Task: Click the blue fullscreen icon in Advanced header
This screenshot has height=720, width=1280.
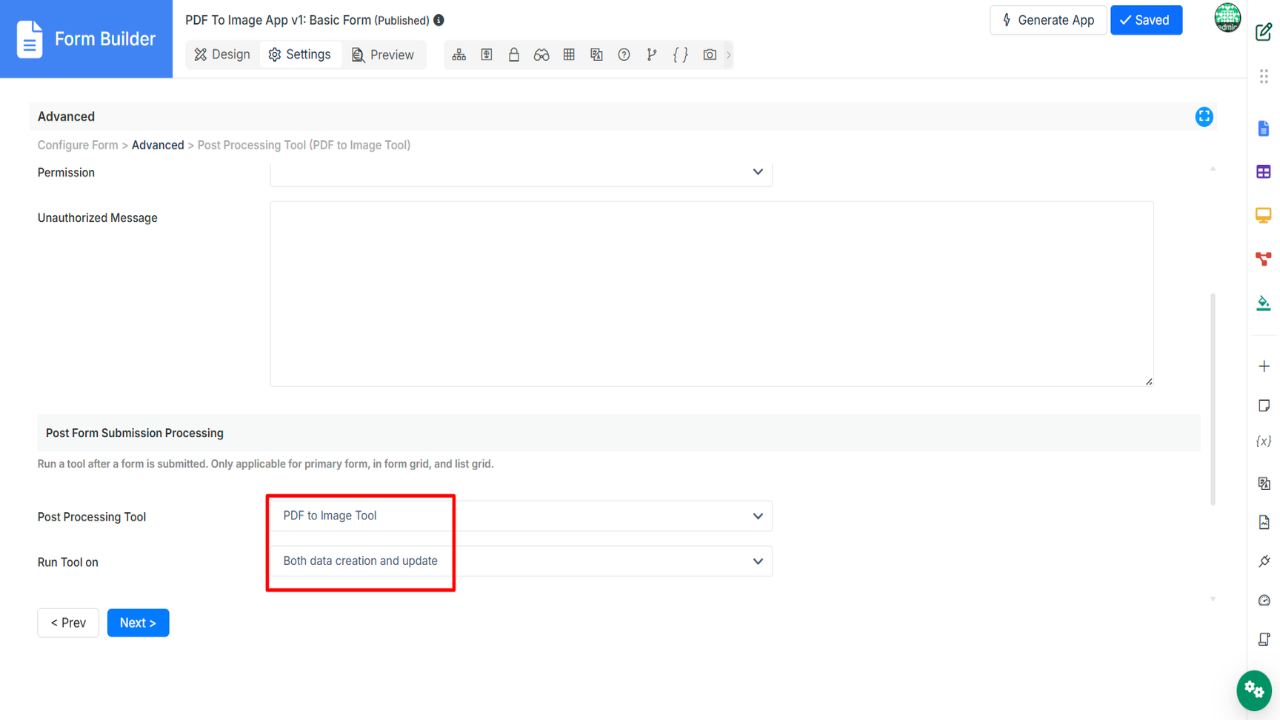Action: coord(1204,117)
